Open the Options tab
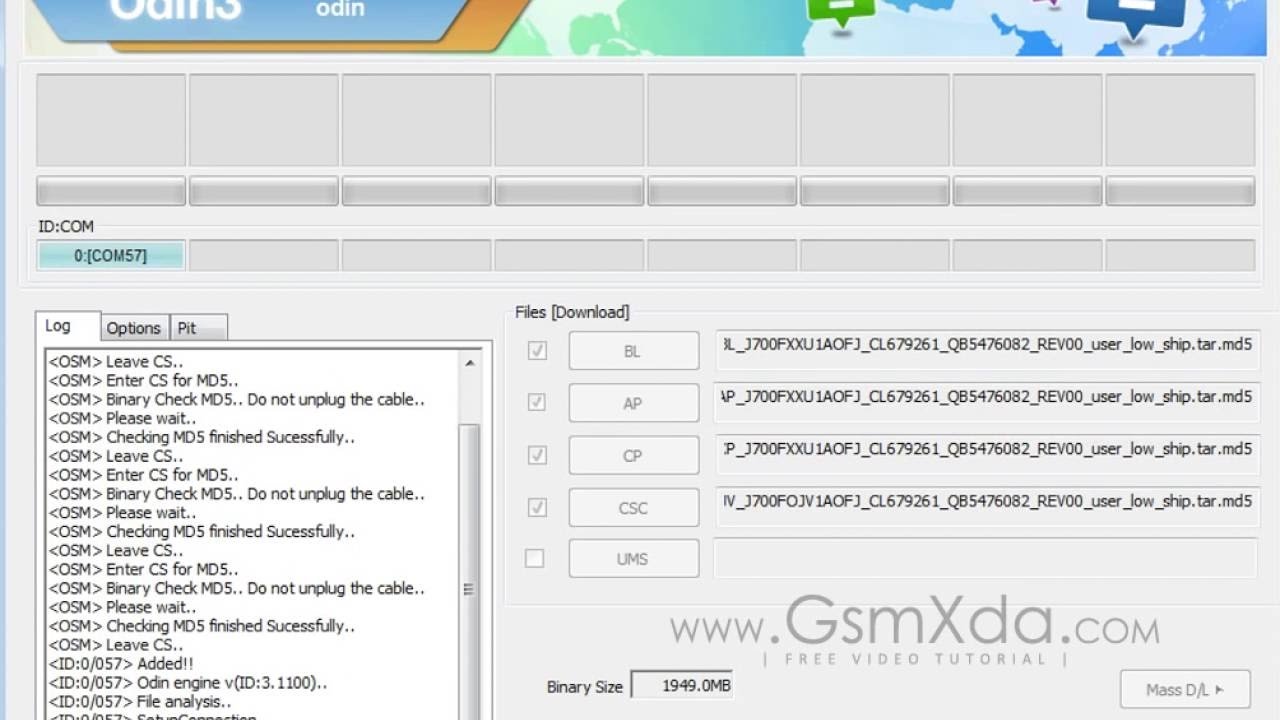The height and width of the screenshot is (720, 1280). [x=134, y=328]
